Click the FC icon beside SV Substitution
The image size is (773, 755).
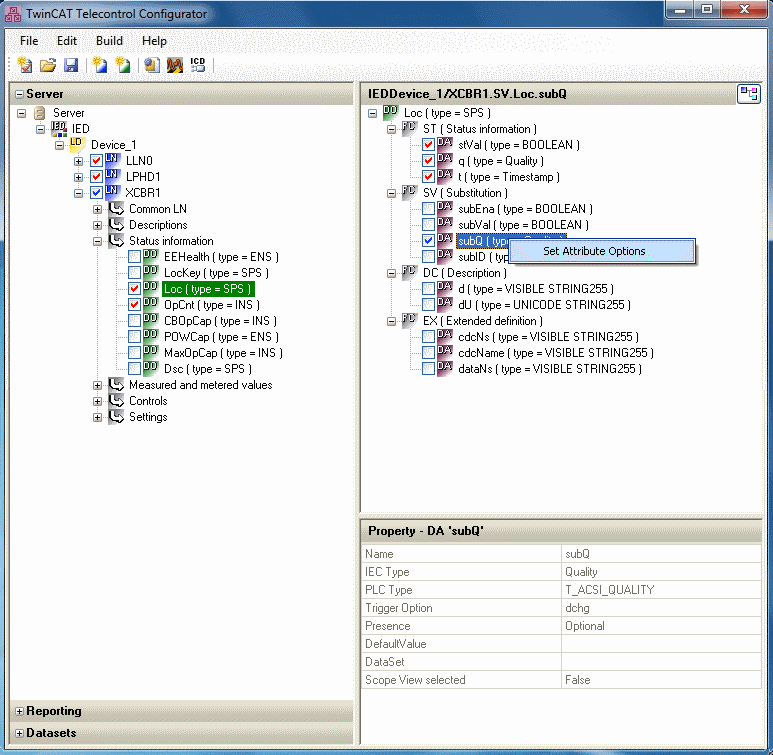pos(409,192)
